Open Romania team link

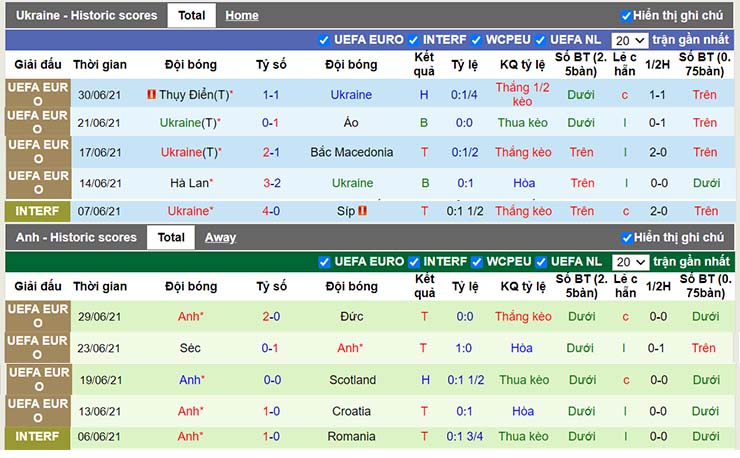(x=352, y=436)
